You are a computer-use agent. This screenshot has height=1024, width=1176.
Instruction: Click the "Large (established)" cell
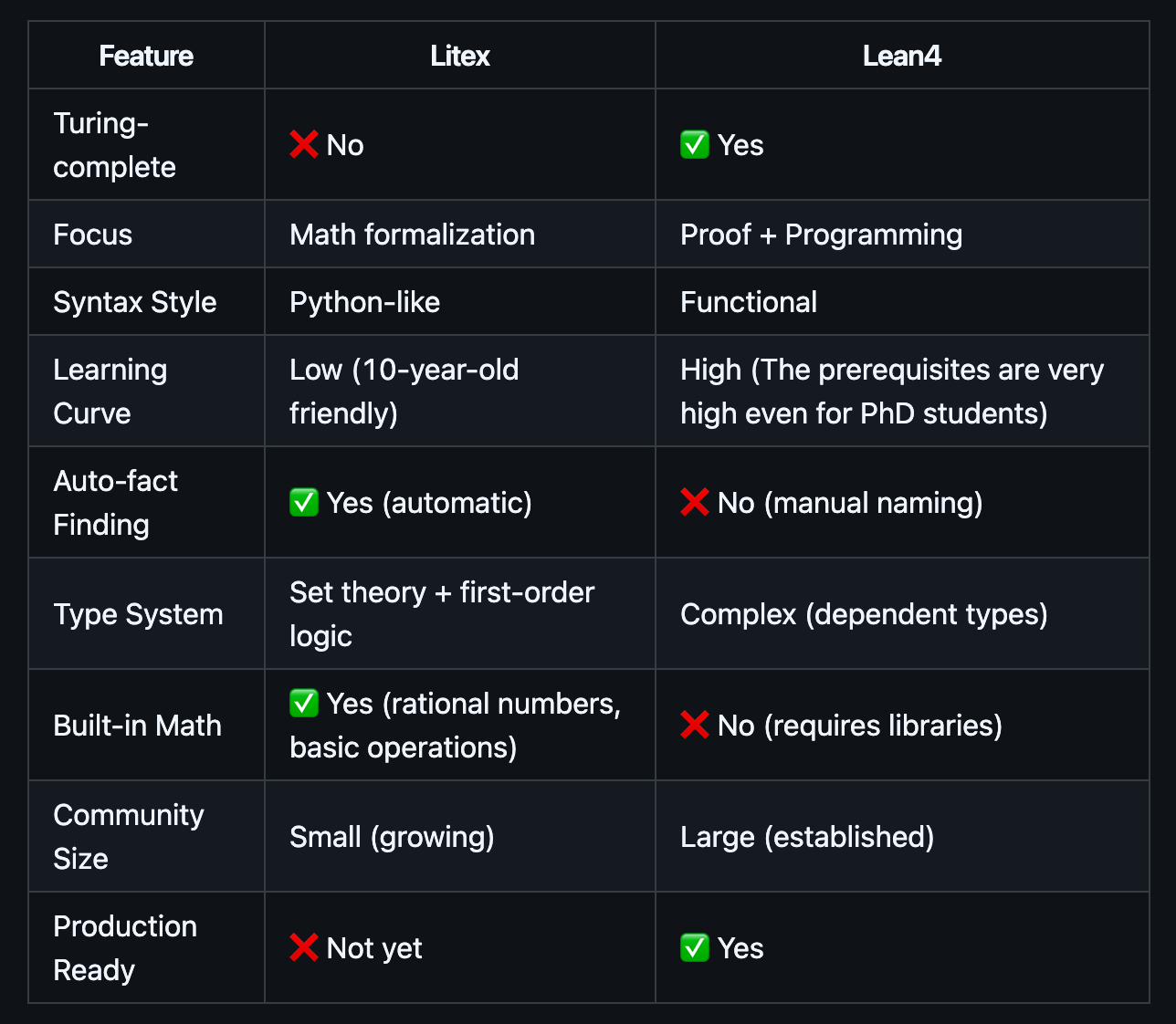pyautogui.click(x=807, y=837)
